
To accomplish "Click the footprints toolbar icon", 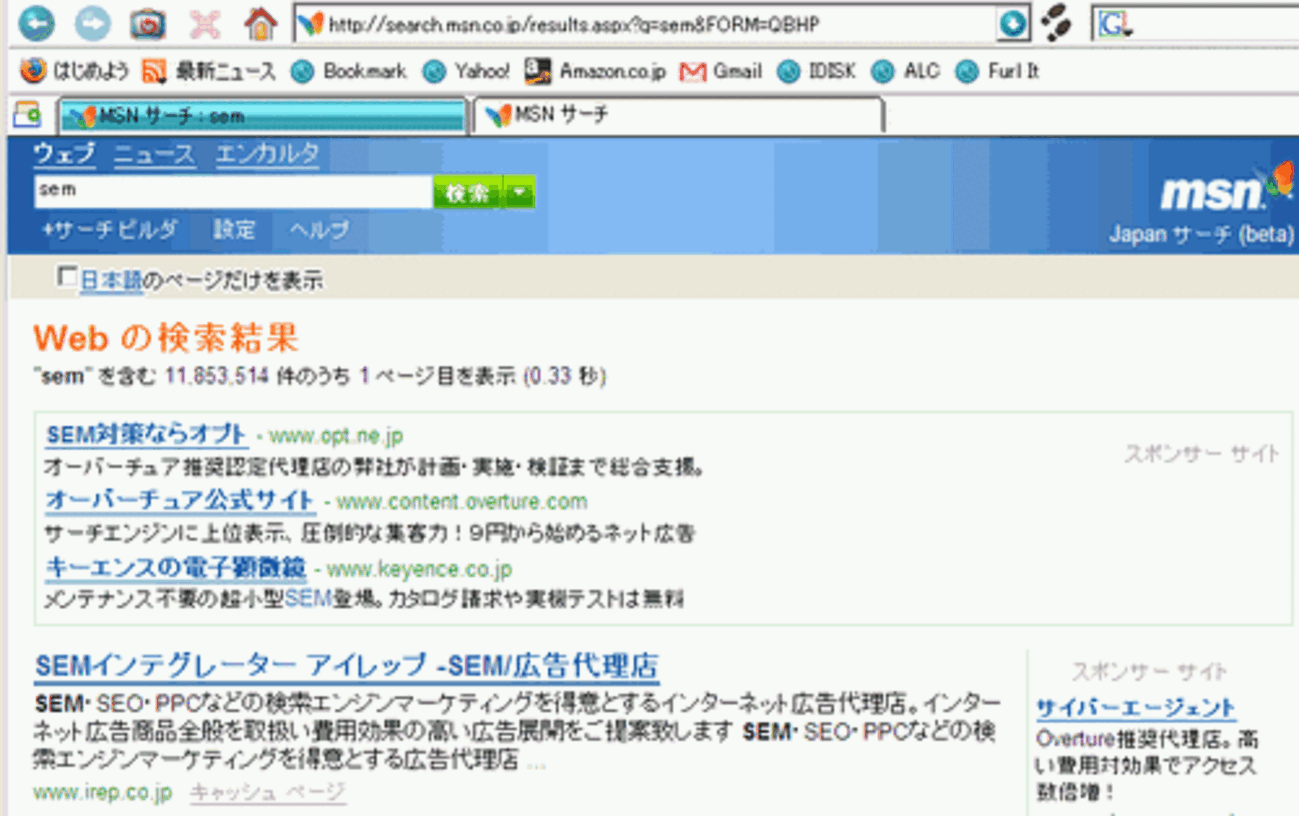I will (x=1055, y=22).
